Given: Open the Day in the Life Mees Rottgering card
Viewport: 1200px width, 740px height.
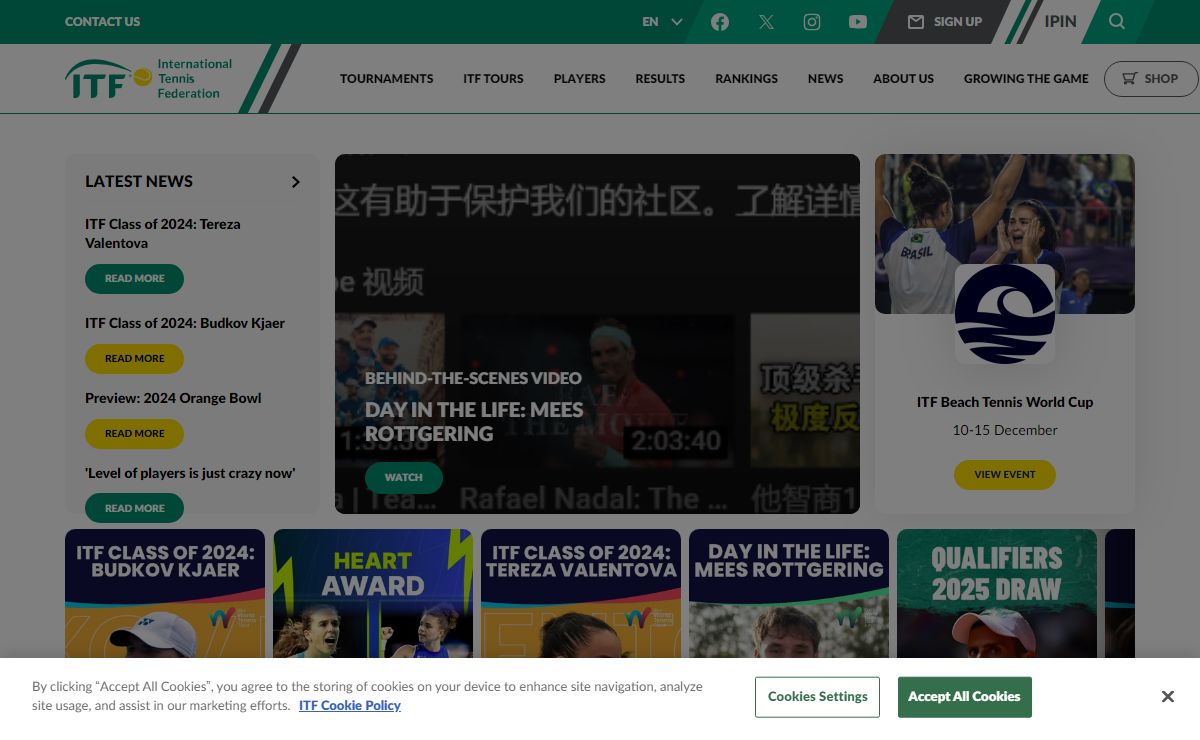Looking at the screenshot, I should pos(789,593).
